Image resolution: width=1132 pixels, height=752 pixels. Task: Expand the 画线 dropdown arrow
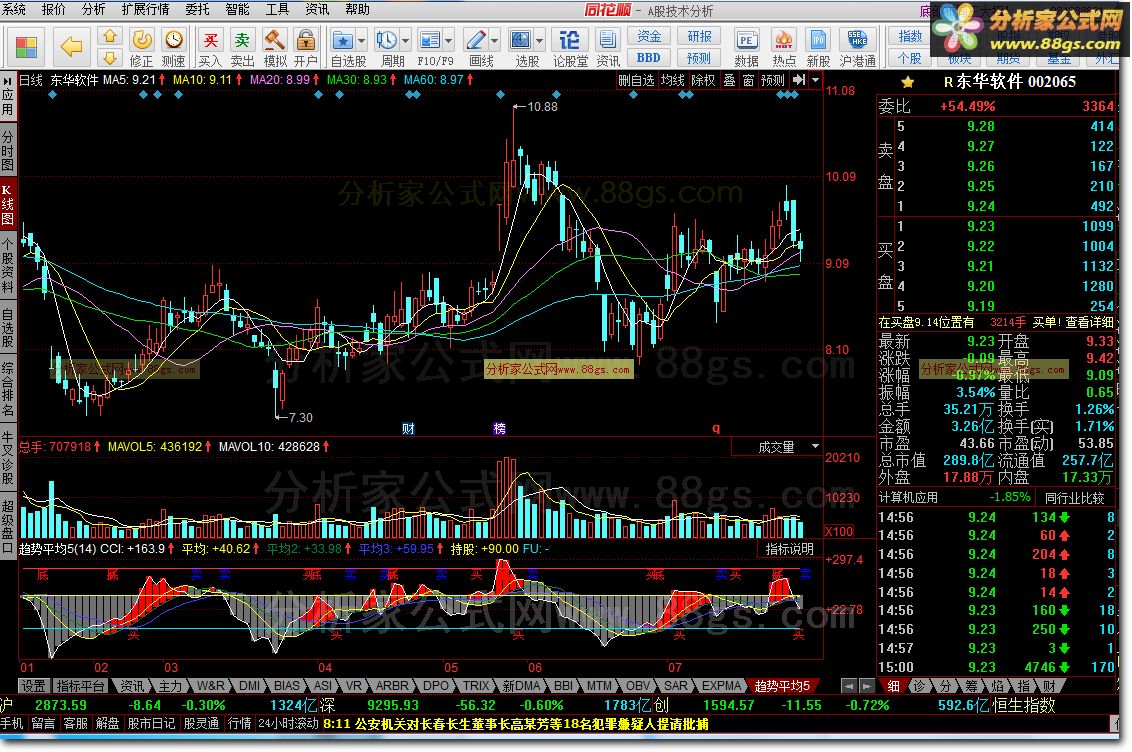495,40
